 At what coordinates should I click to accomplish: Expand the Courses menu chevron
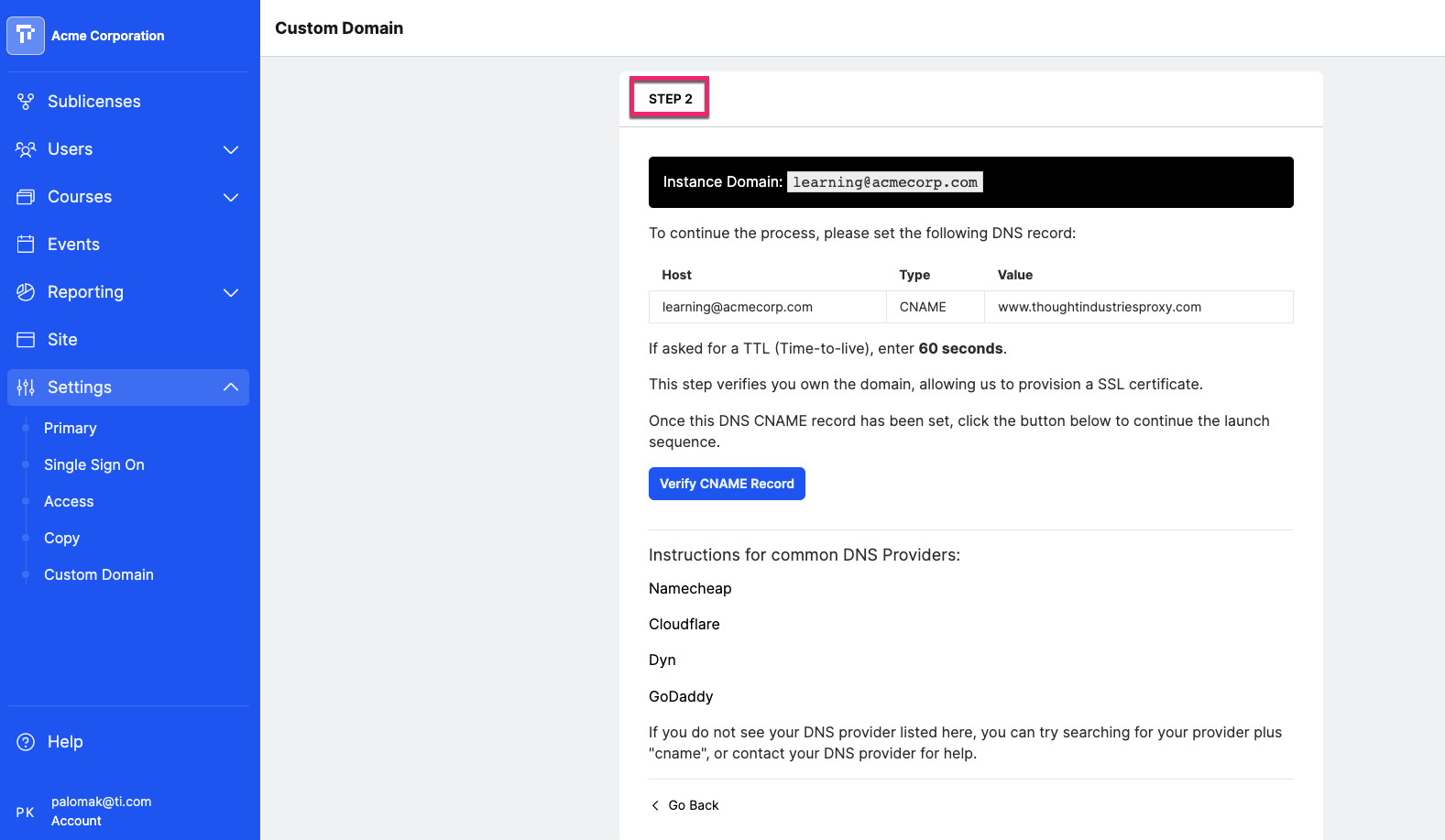[231, 197]
